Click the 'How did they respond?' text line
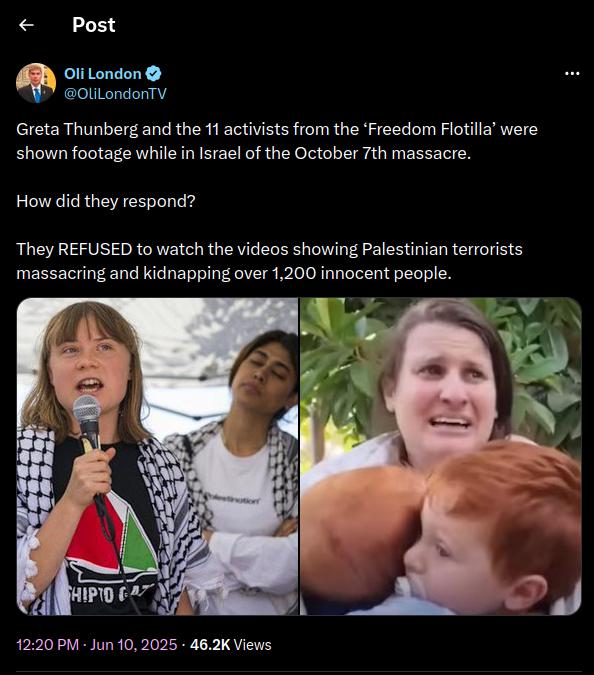594x675 pixels. coord(106,201)
